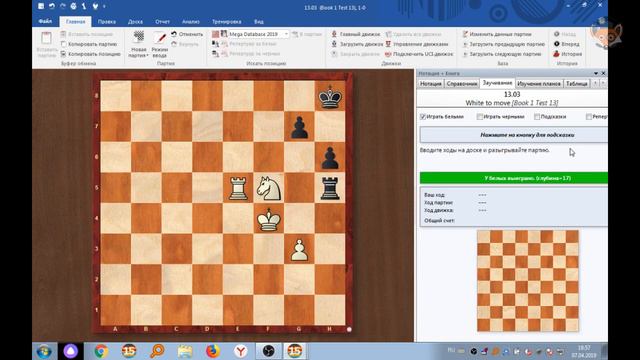Open the Нотация tab
Viewport: 640px width, 360px height.
click(x=431, y=84)
